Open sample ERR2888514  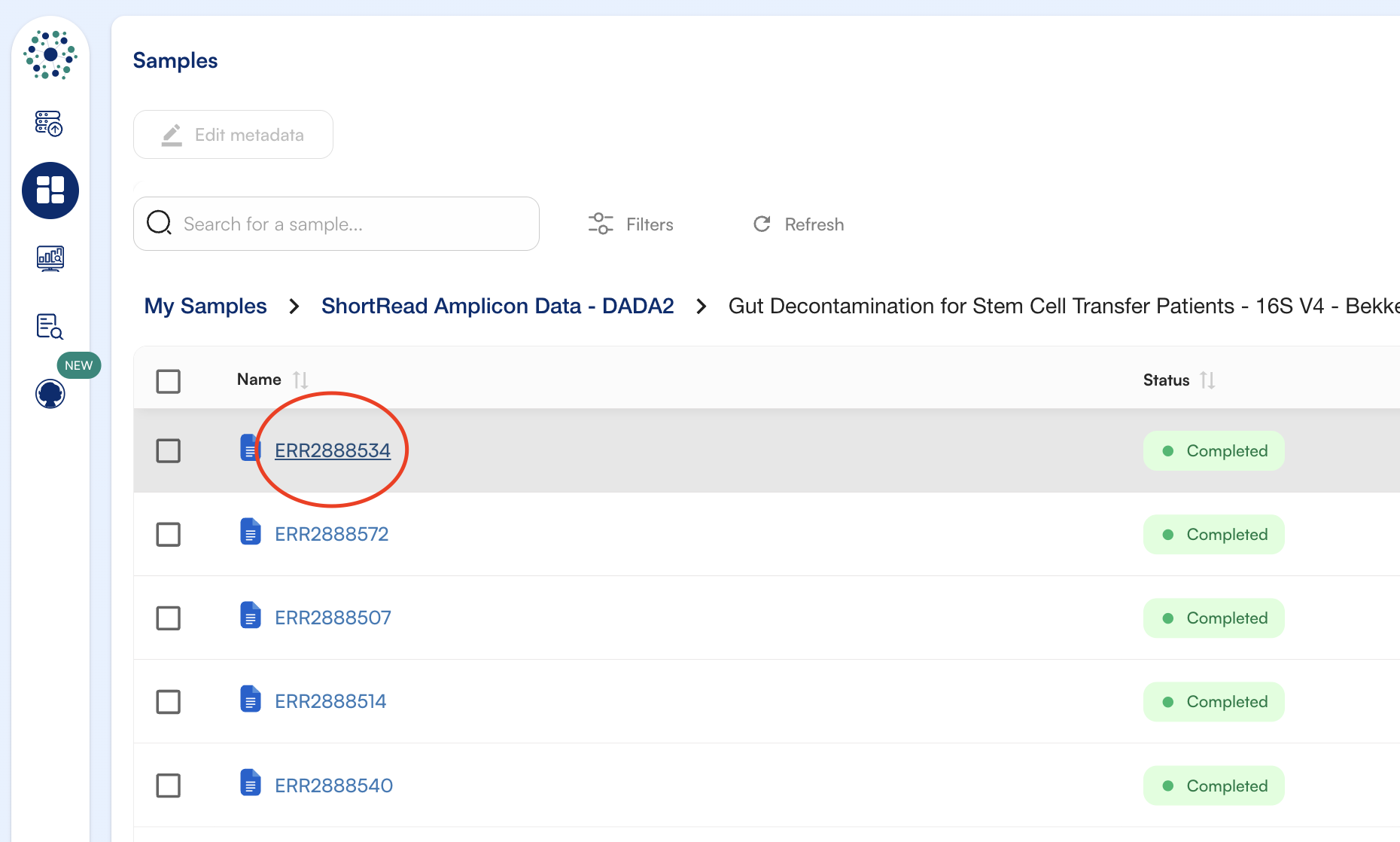(x=330, y=701)
